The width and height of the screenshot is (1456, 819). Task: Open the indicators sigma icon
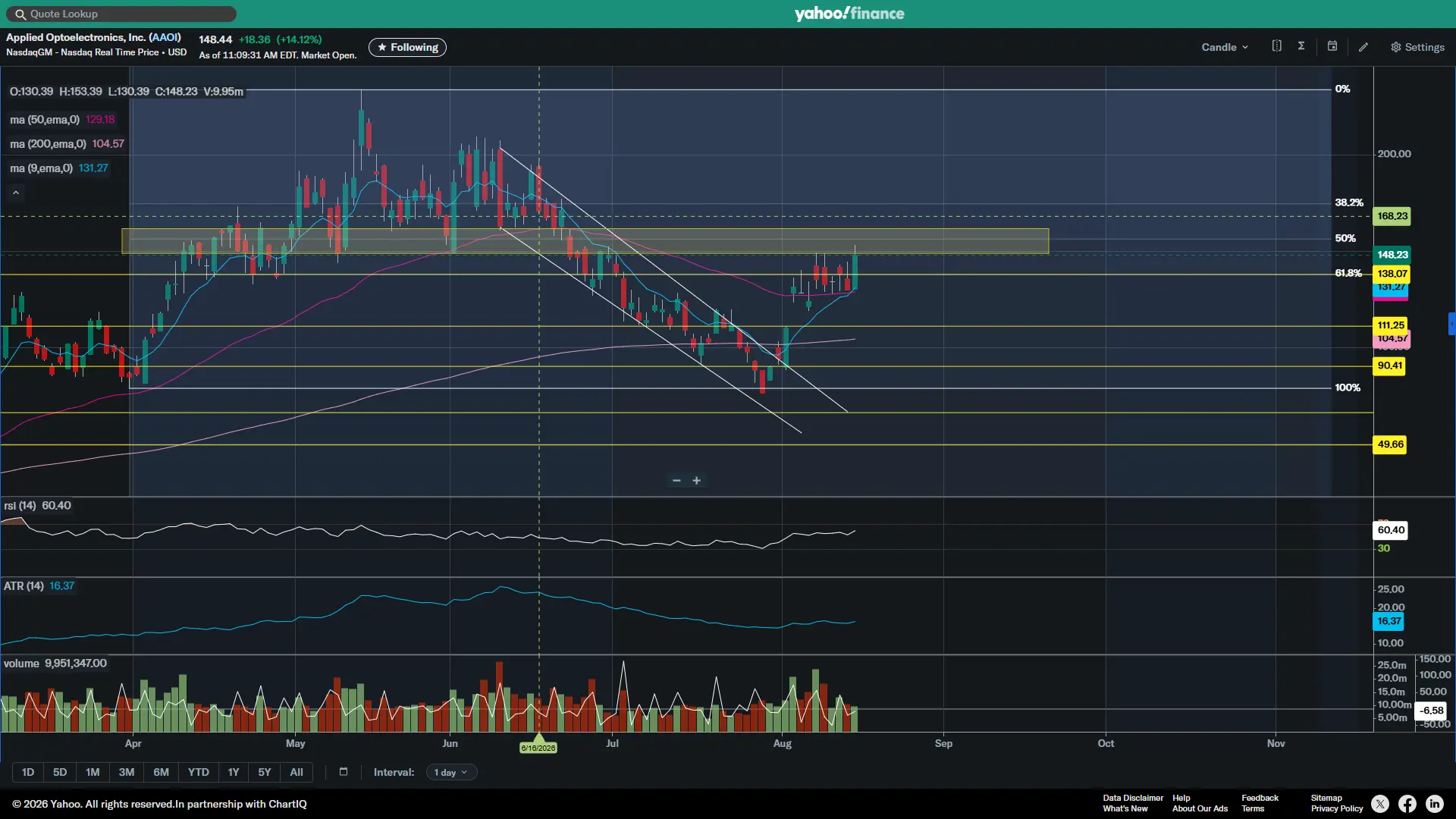[x=1301, y=46]
